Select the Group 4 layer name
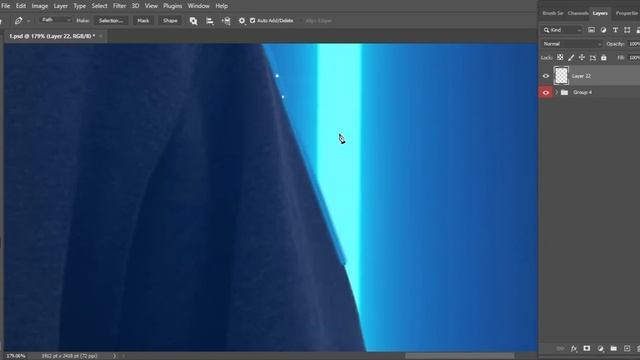Viewport: 640px width, 360px height. pos(582,92)
